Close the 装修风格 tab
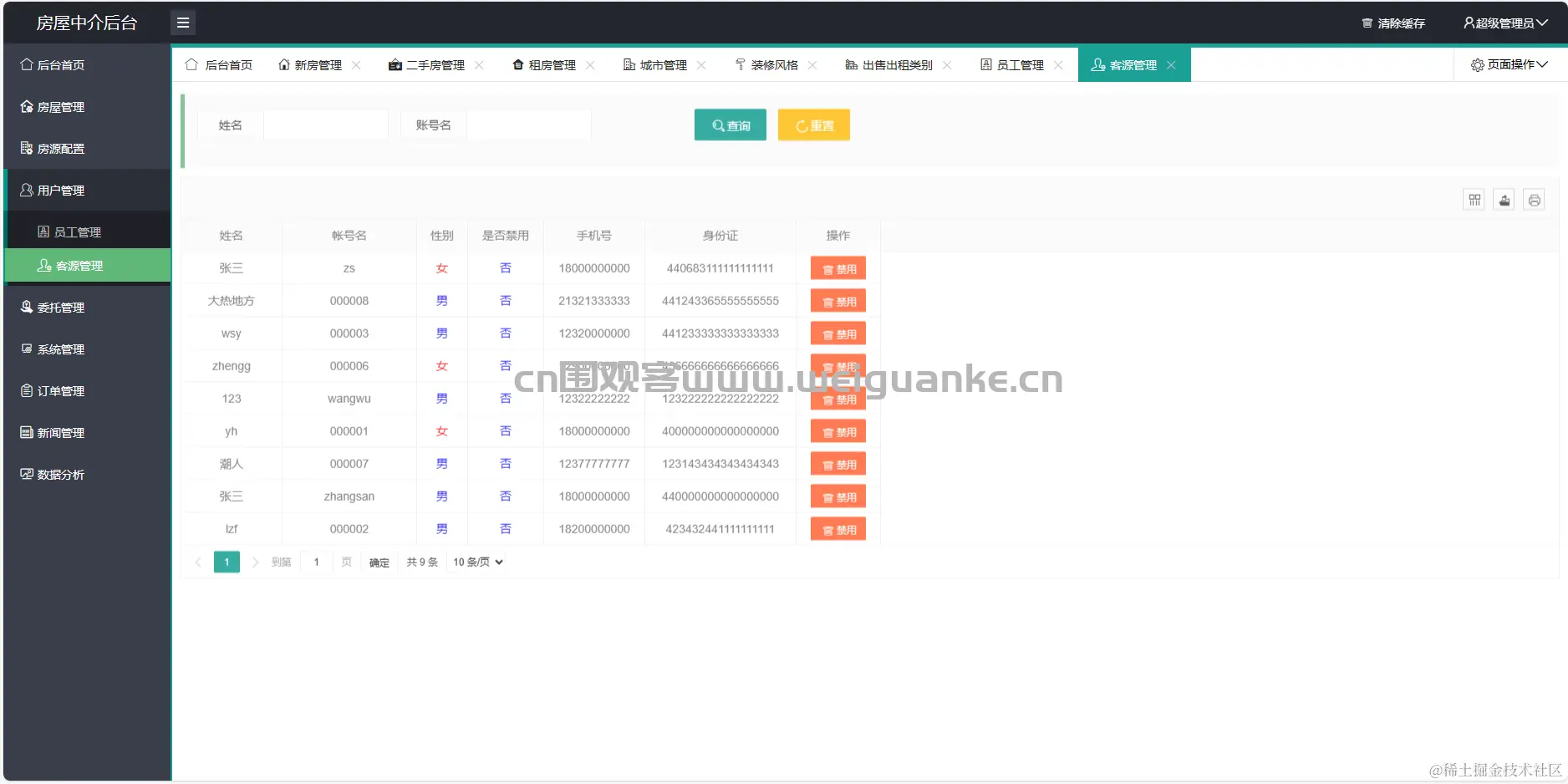This screenshot has width=1568, height=784. (812, 65)
